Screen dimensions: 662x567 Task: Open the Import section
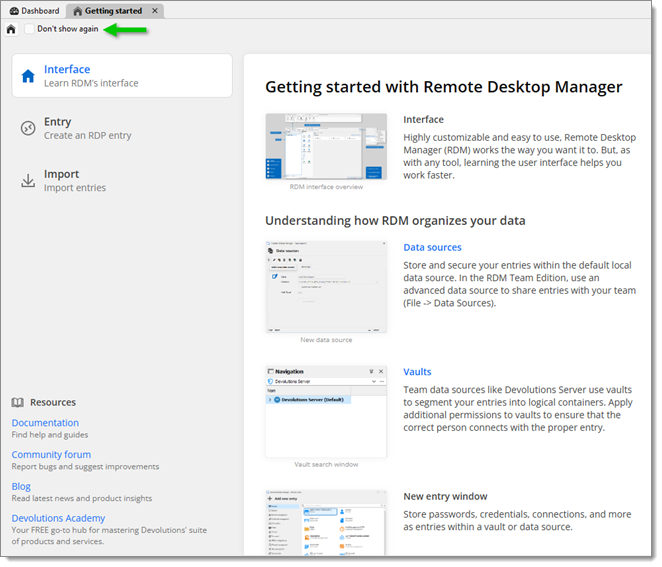[122, 180]
